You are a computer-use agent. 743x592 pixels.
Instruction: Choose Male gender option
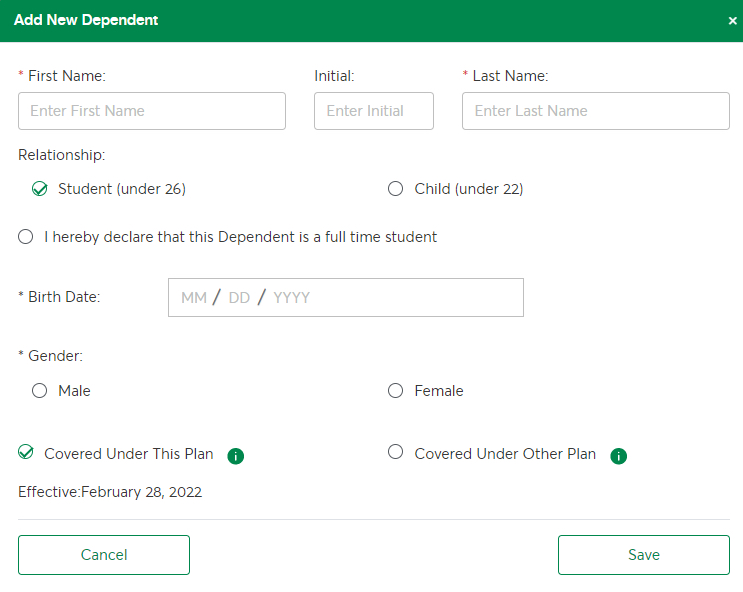pyautogui.click(x=39, y=391)
